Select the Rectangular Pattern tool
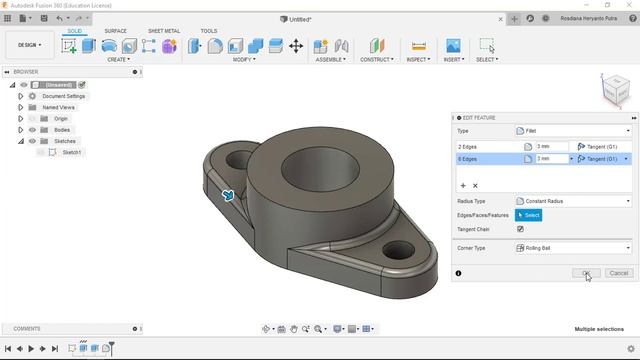Viewport: 640px width, 360px height. point(149,46)
